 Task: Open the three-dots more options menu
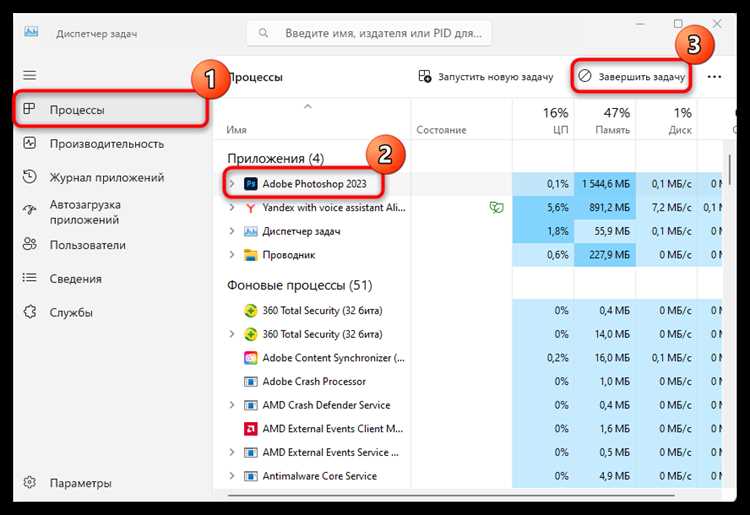tap(714, 77)
